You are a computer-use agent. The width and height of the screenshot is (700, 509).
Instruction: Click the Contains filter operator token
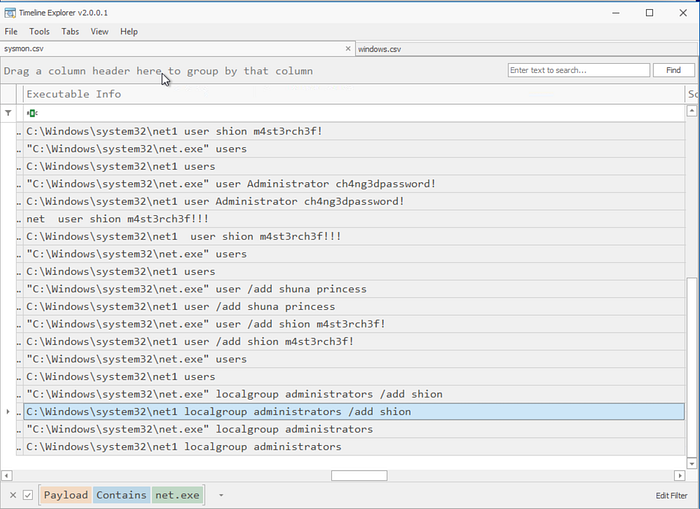(121, 495)
